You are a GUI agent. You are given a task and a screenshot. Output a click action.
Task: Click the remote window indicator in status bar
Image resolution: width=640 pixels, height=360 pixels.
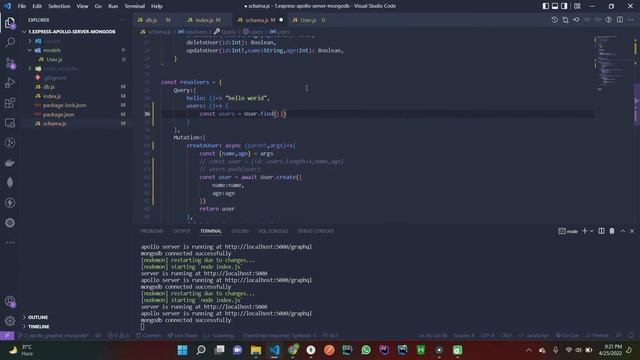7,336
